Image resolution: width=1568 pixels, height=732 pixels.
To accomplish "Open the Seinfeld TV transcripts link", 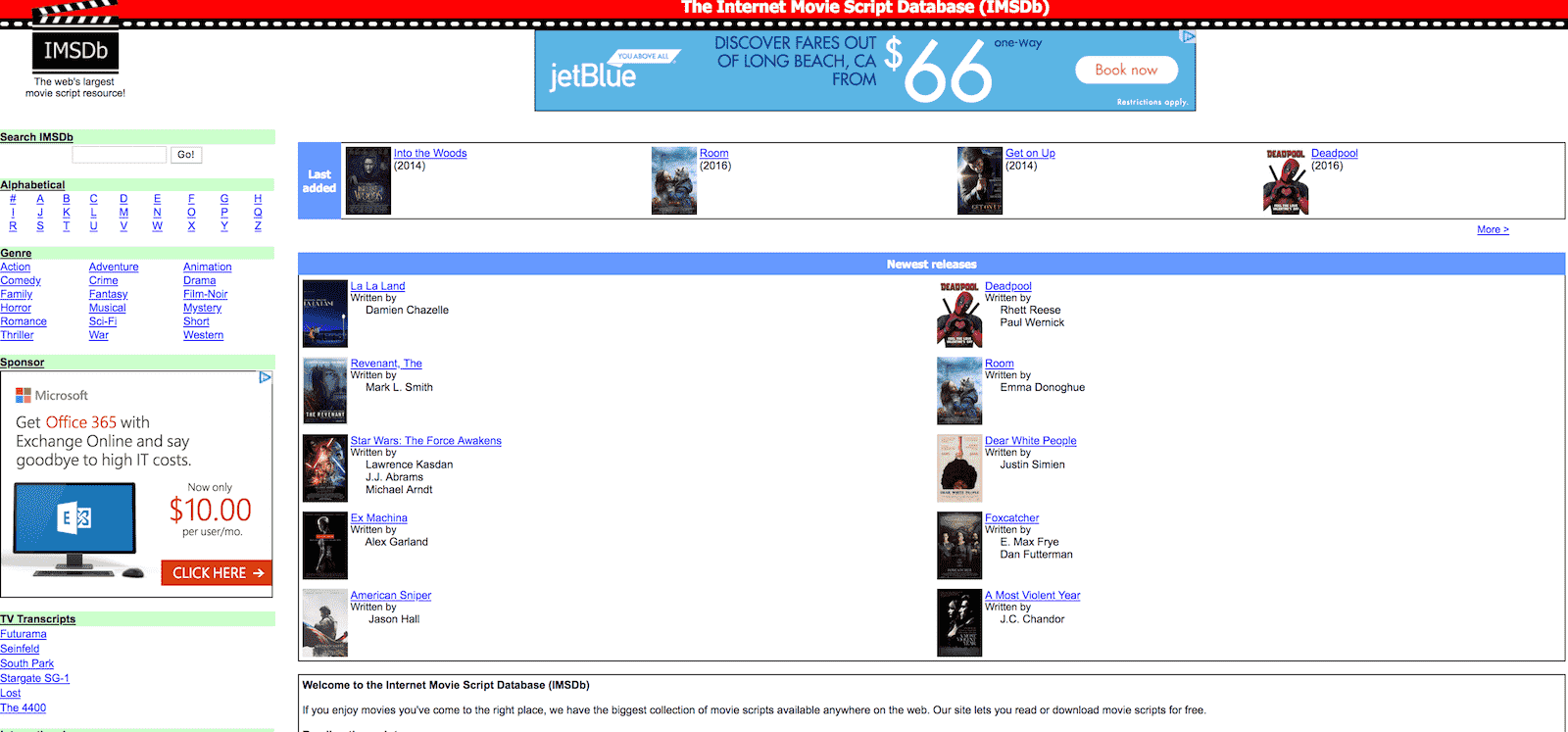I will pos(20,649).
